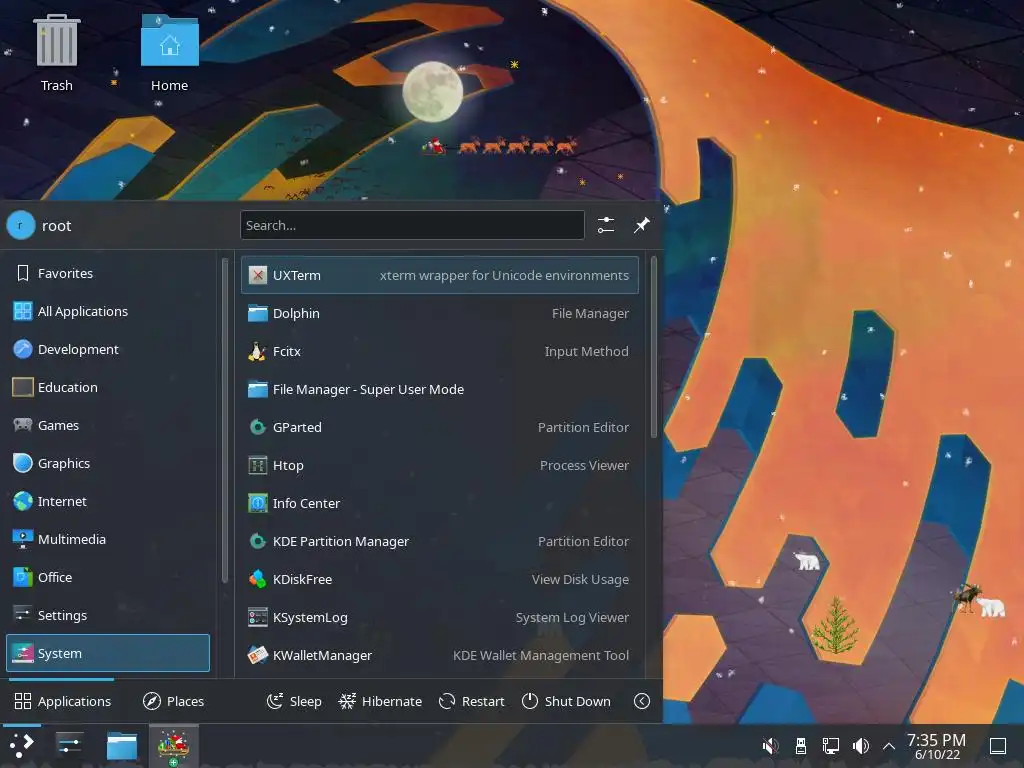Launch the KSystemLog icon

click(x=258, y=617)
